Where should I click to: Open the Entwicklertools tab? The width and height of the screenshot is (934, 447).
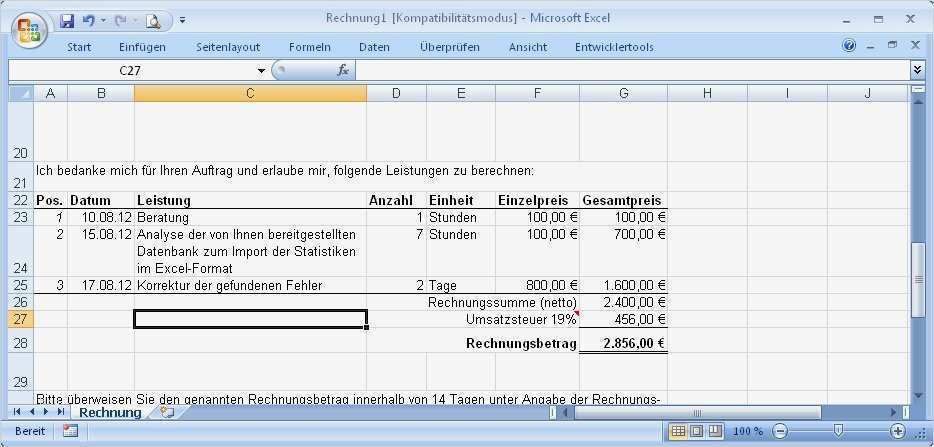[614, 47]
